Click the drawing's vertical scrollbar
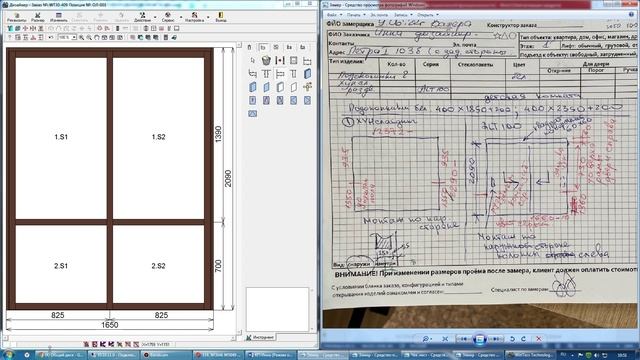Screen dimensions: 640x360 (x=239, y=188)
